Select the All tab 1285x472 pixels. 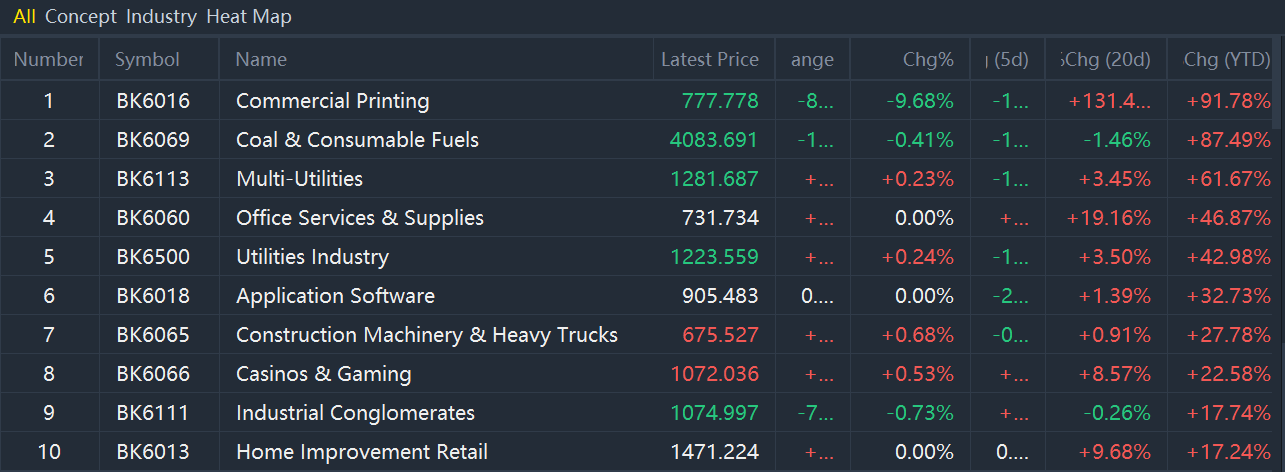(24, 17)
